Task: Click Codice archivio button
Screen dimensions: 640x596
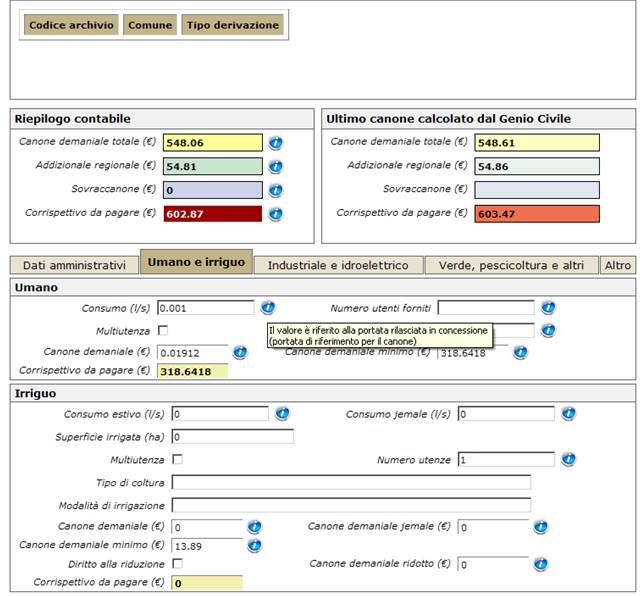Action: coord(71,25)
